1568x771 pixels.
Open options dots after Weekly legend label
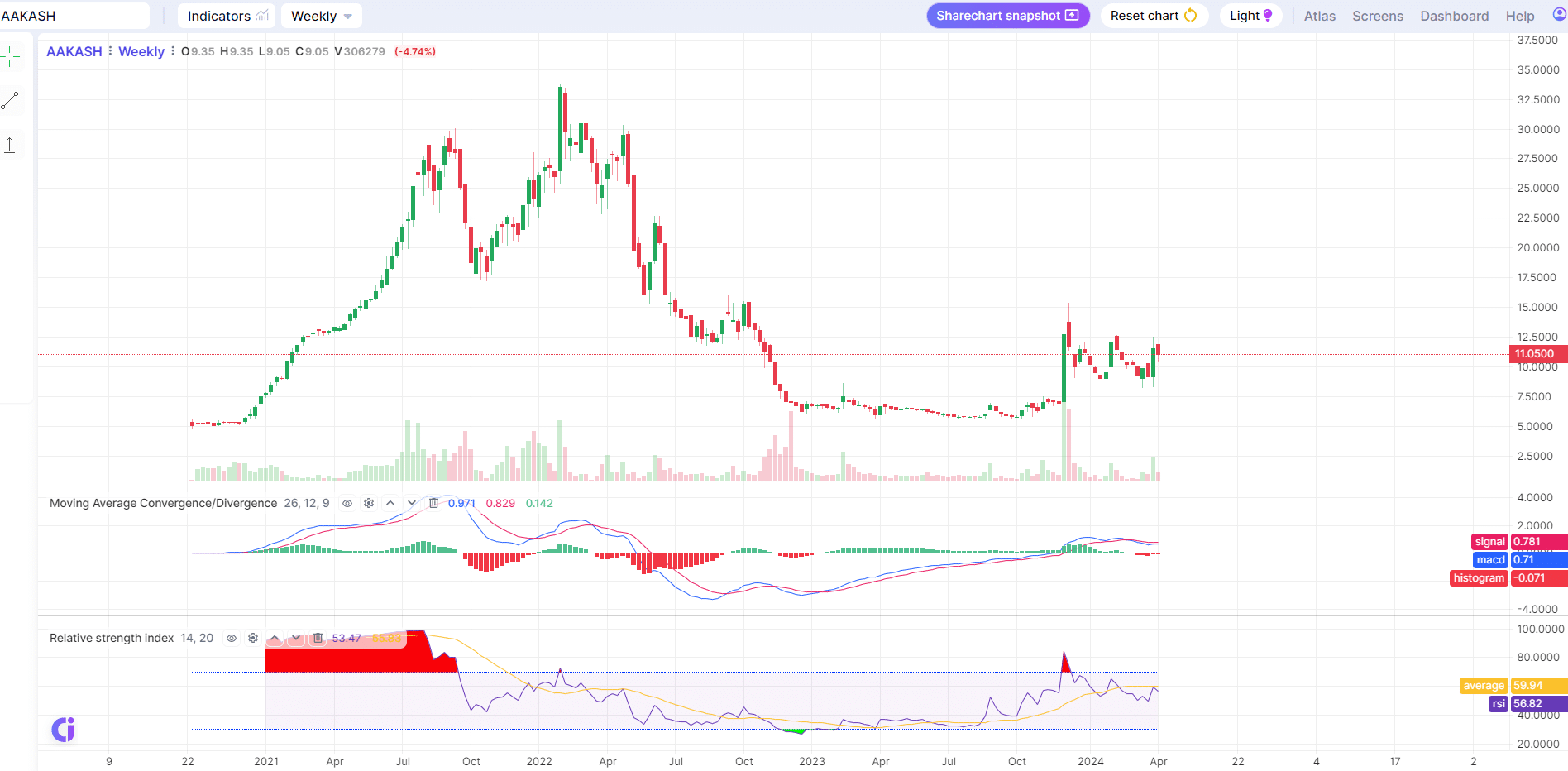[173, 51]
